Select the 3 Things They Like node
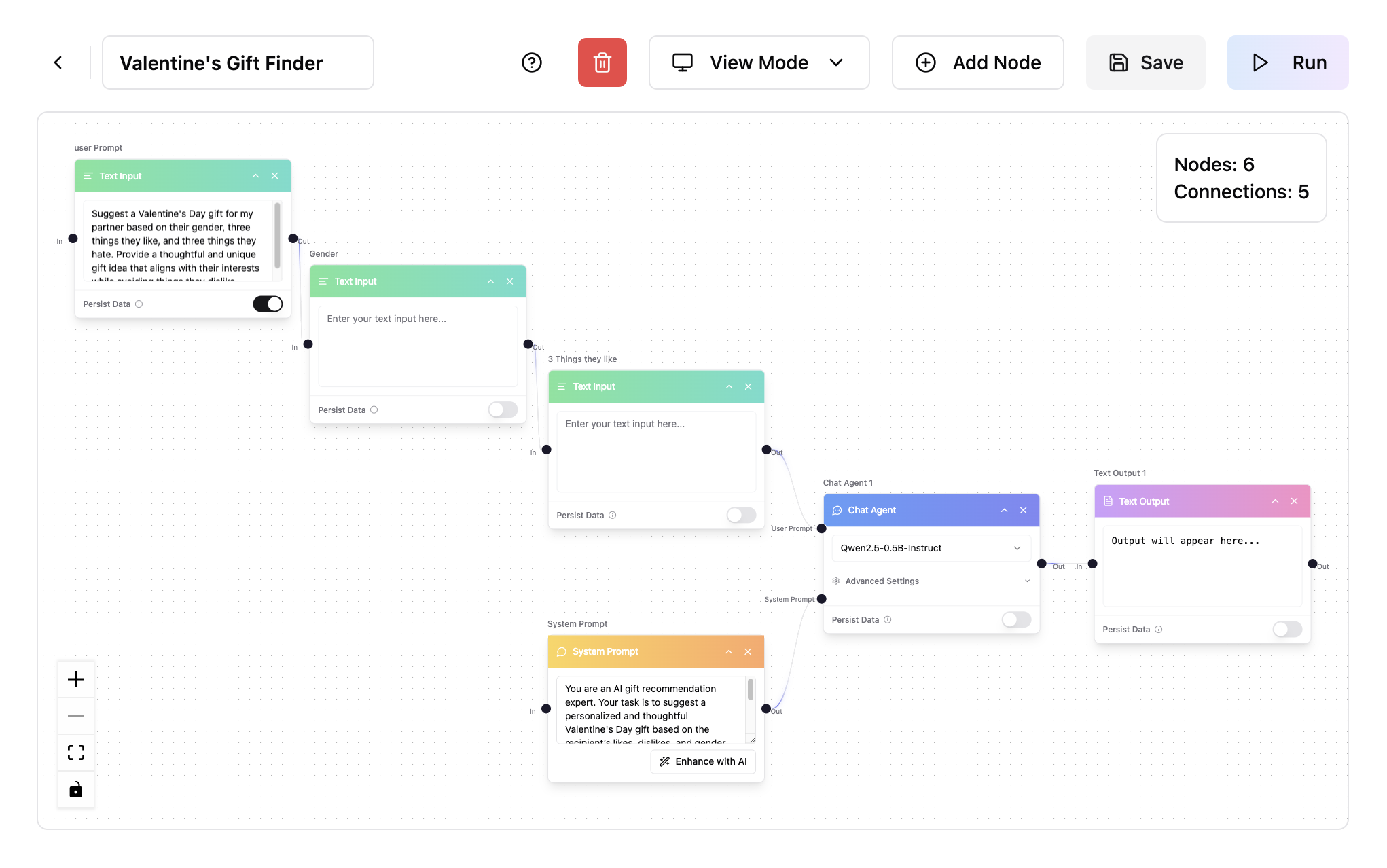This screenshot has width=1387, height=868. (x=655, y=387)
